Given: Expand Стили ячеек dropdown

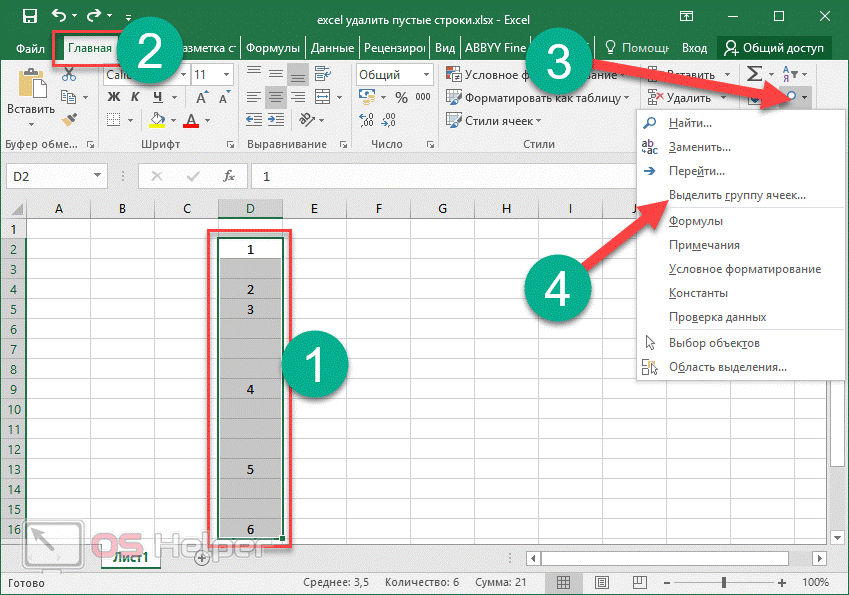Looking at the screenshot, I should tap(539, 121).
